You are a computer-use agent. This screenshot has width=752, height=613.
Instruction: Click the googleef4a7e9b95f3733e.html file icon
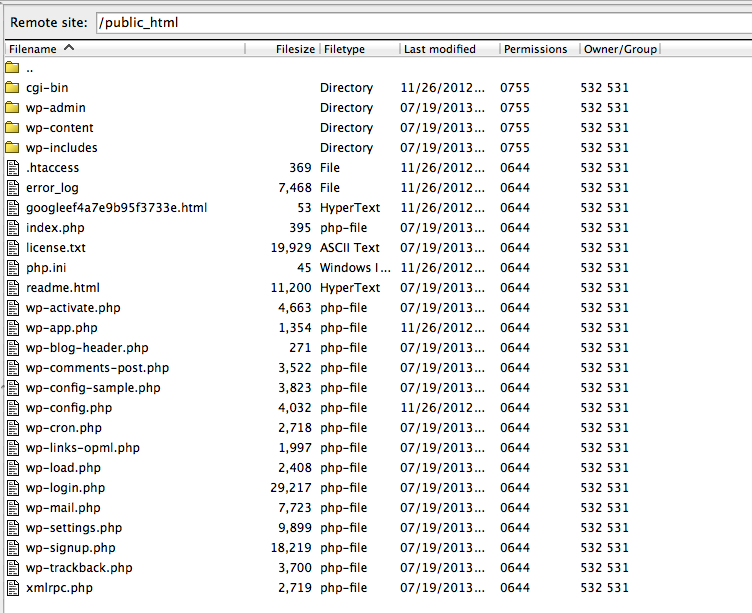(13, 208)
